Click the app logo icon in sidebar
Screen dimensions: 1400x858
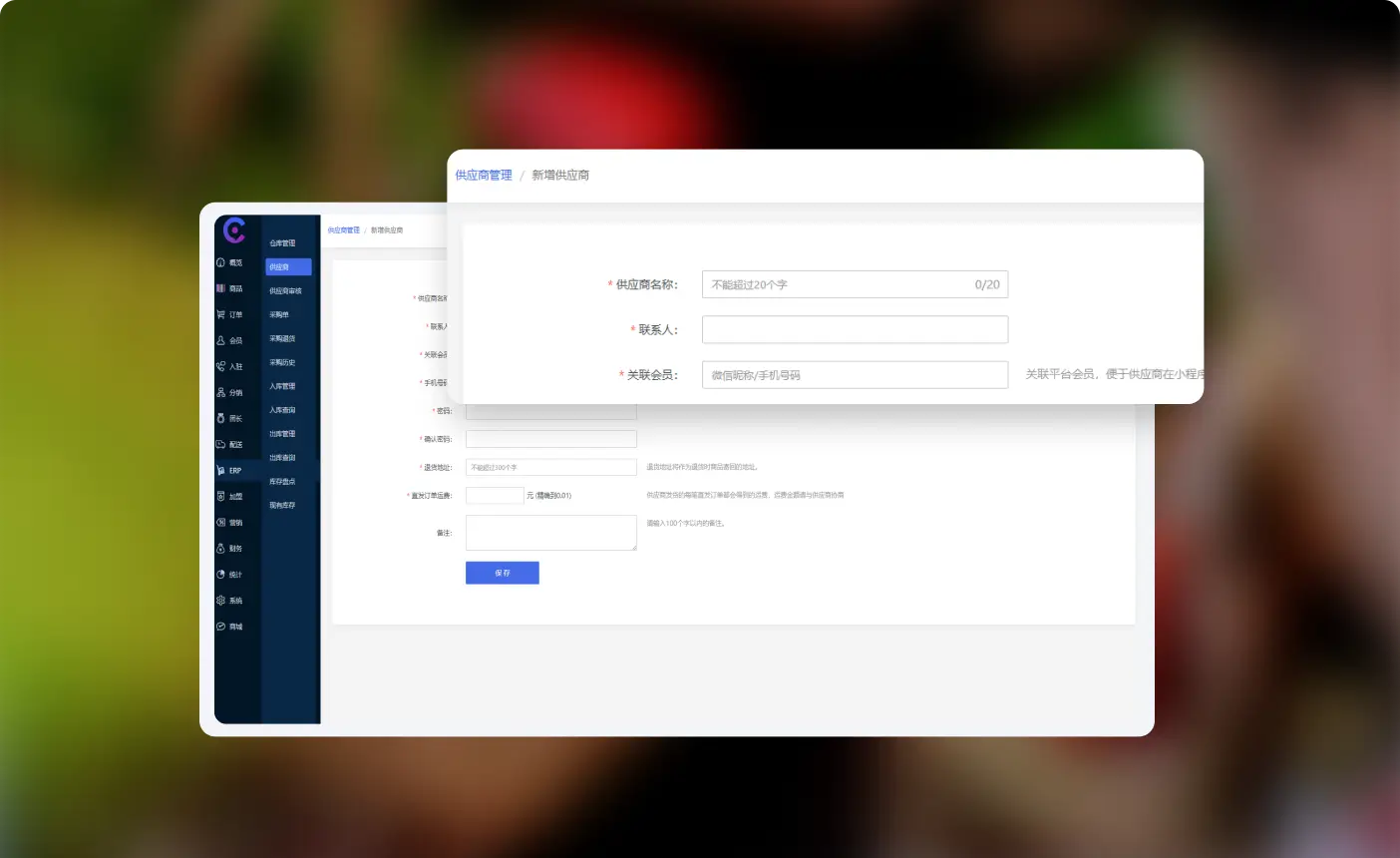pyautogui.click(x=234, y=230)
